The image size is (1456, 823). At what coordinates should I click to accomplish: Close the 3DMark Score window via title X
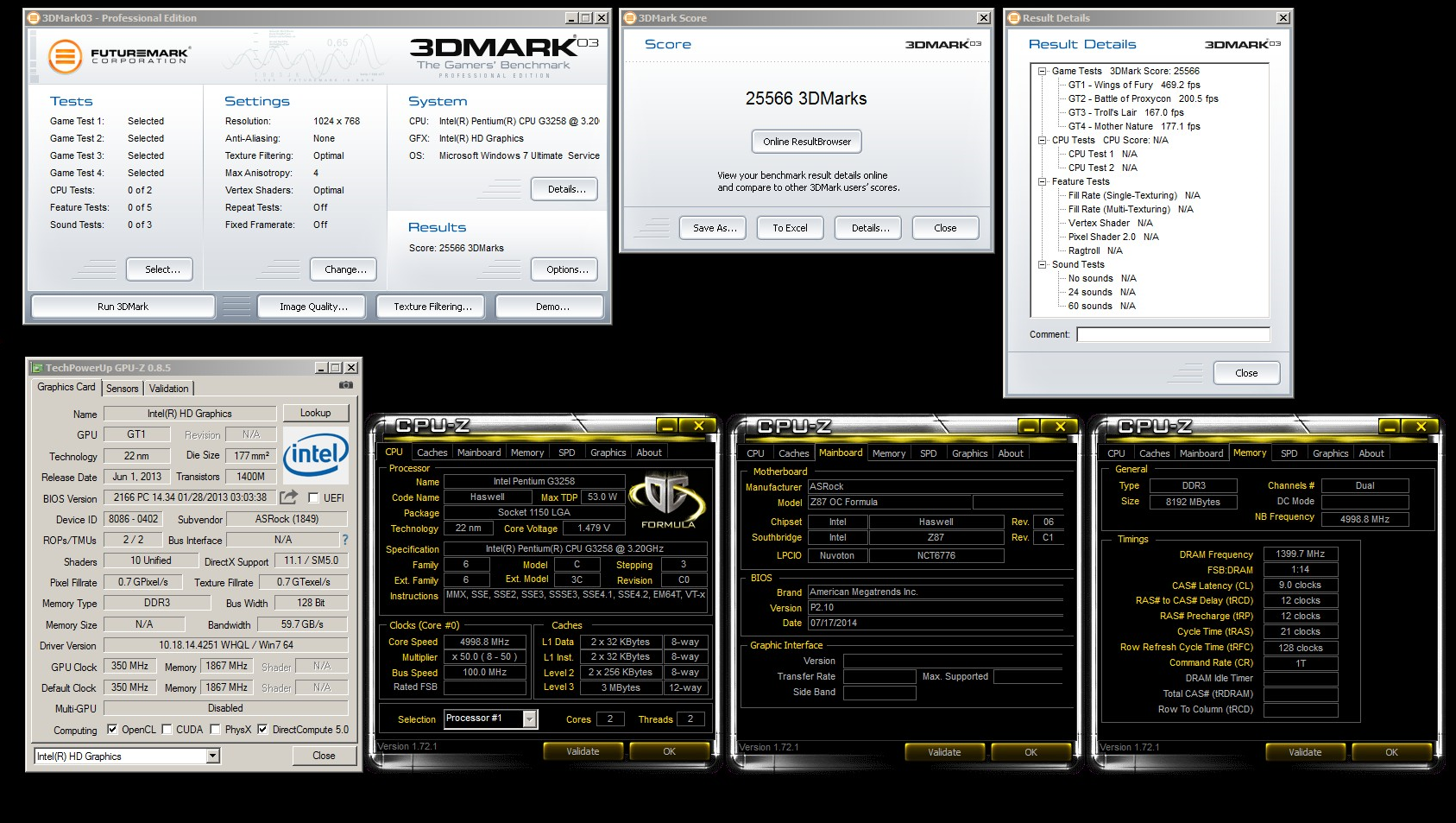tap(983, 18)
